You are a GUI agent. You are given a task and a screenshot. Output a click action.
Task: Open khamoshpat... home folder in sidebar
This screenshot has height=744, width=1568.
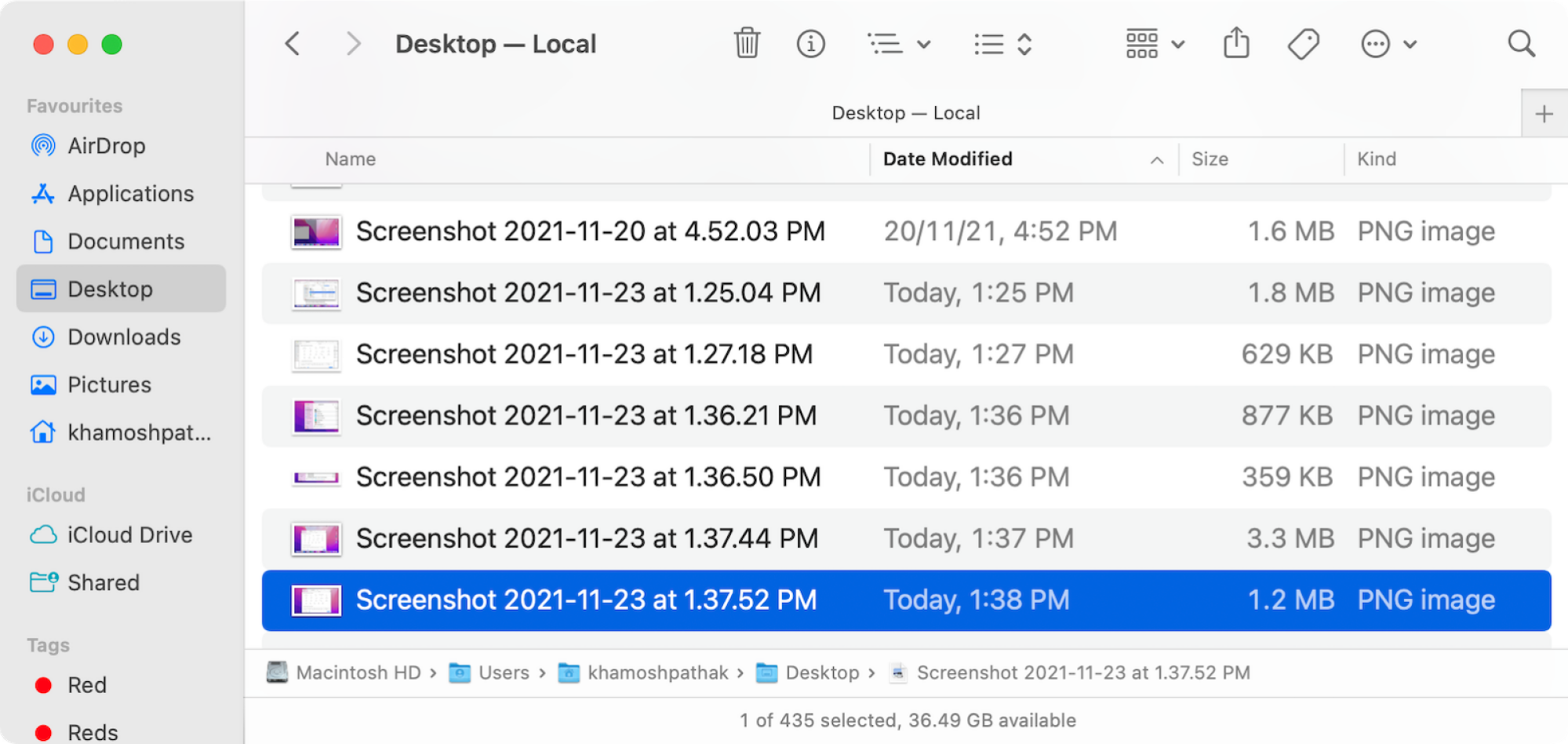[121, 432]
